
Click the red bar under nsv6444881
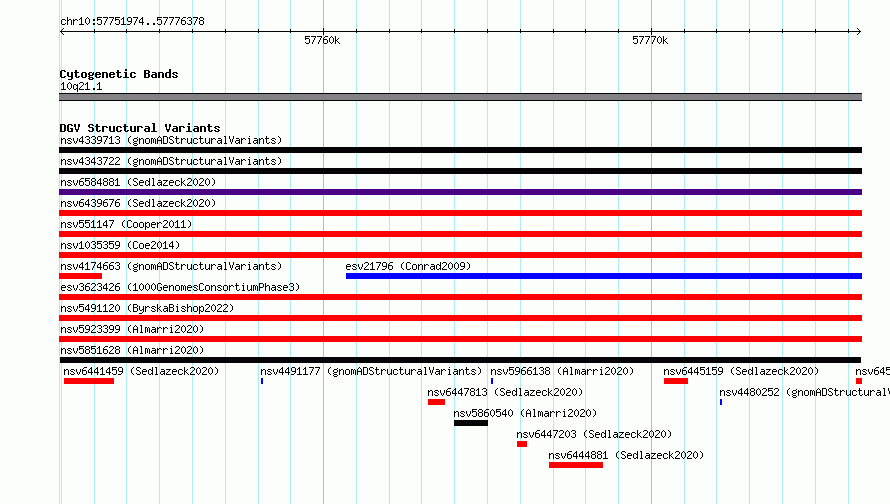click(x=576, y=465)
